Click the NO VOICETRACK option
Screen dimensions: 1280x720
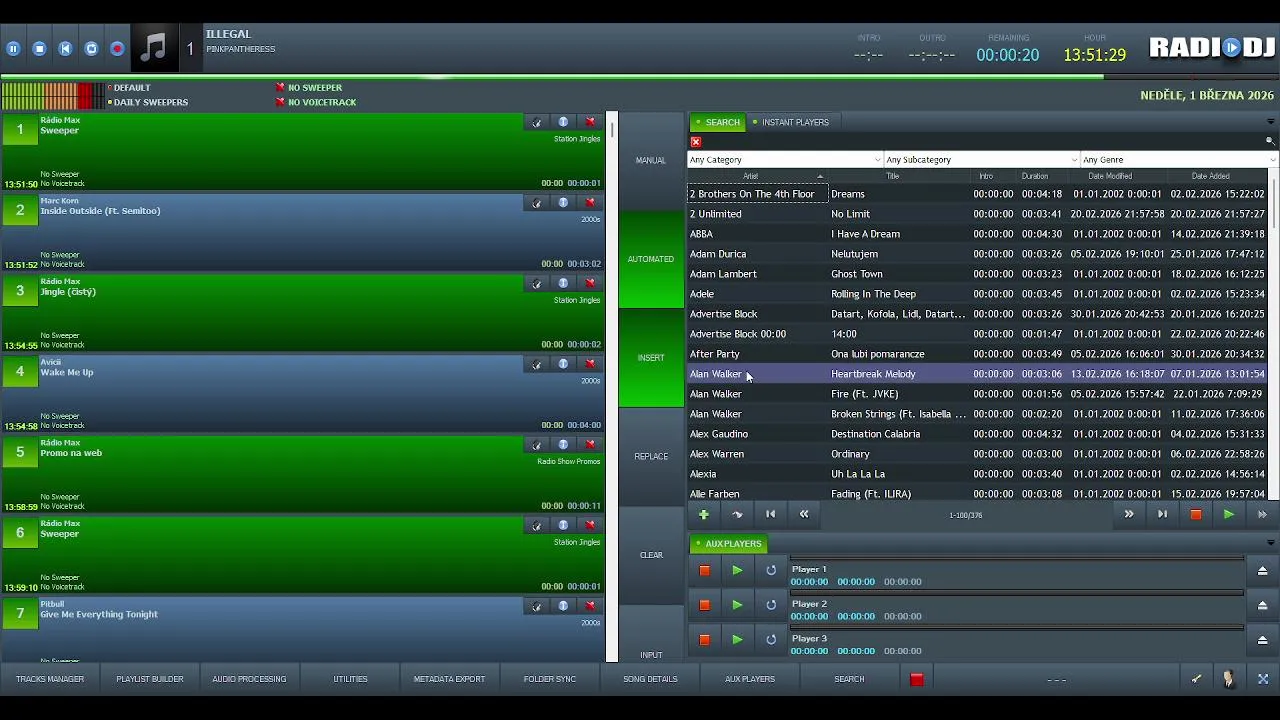tap(316, 102)
